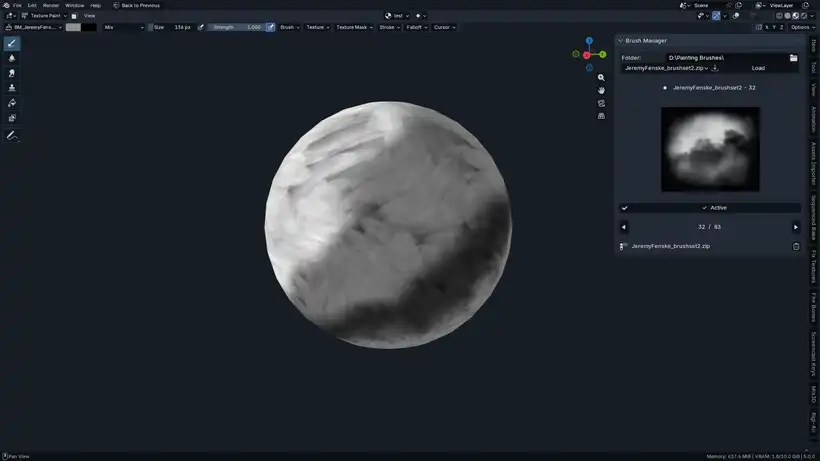Click the brush primary color swatch
Screen dimensions: 820x461
pos(73,27)
